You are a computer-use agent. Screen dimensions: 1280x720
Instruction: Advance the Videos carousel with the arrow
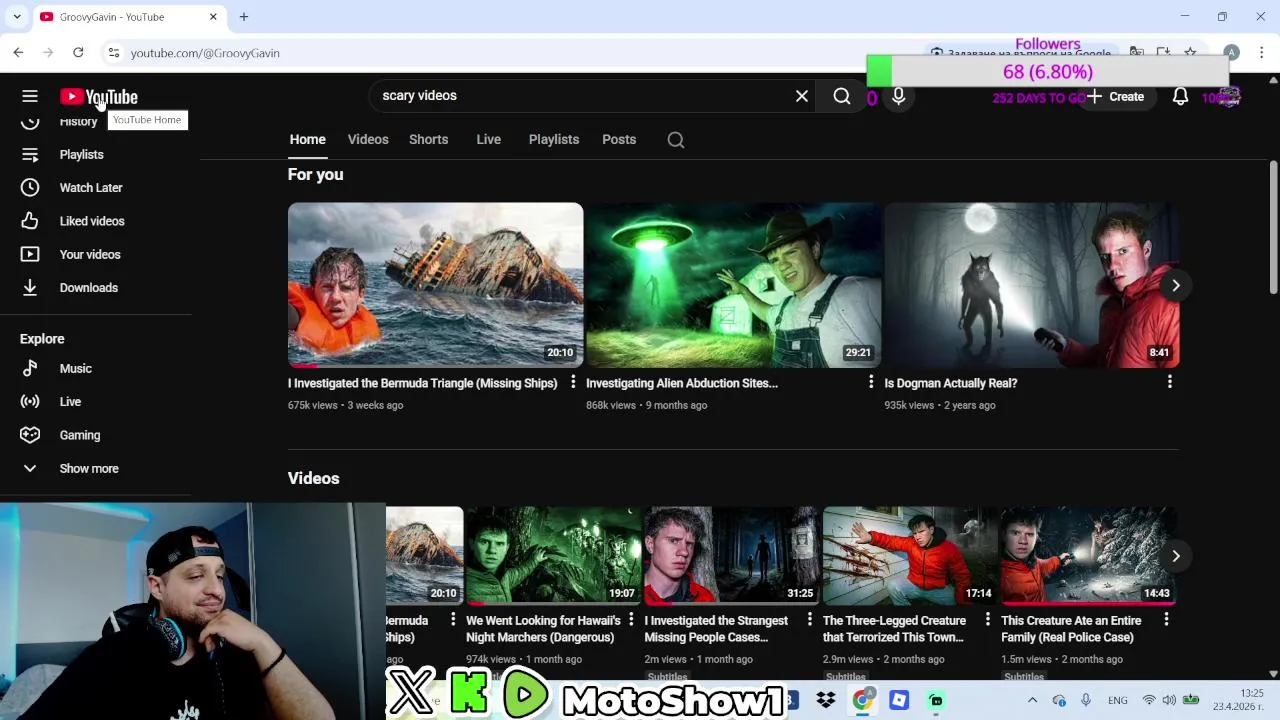[1176, 556]
